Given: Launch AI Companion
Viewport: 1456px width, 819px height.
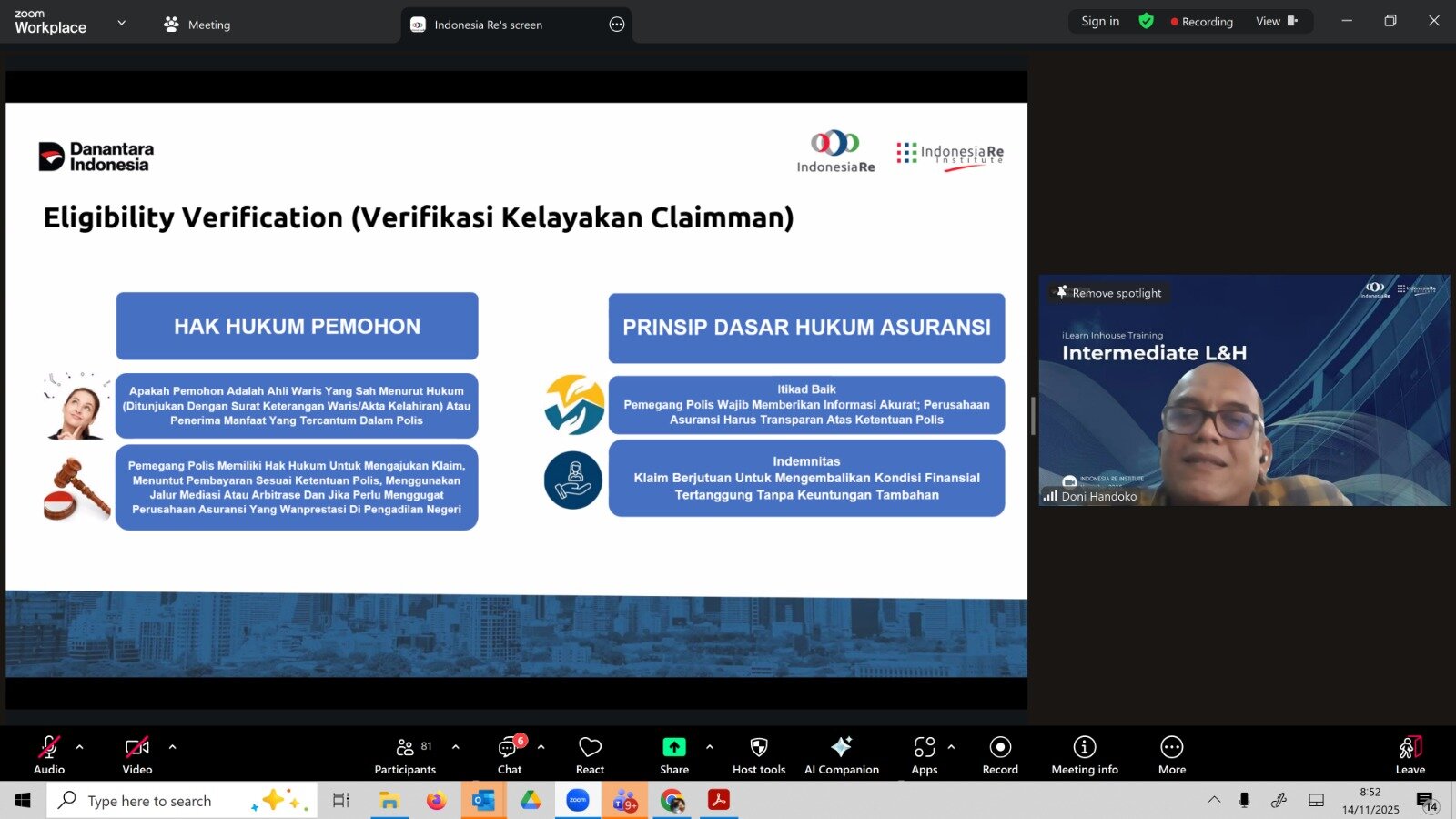Looking at the screenshot, I should point(841,754).
